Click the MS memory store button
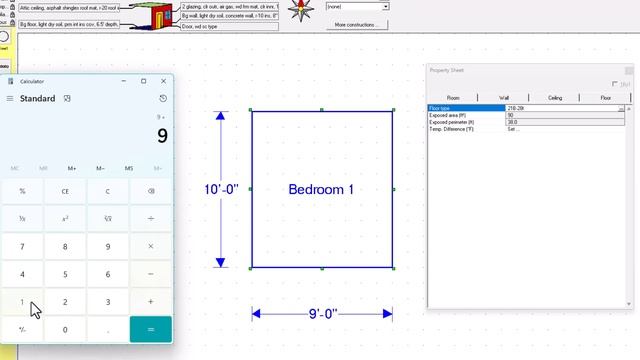The height and width of the screenshot is (360, 640). (x=129, y=168)
